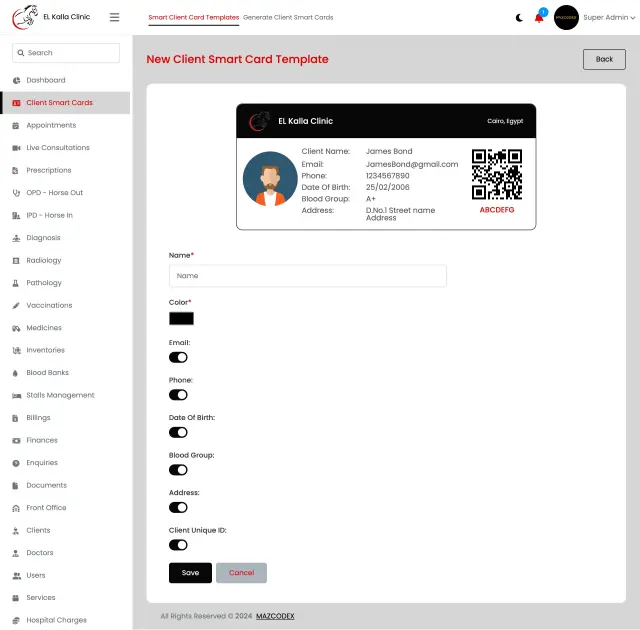Toggle the hamburger sidebar menu icon
Screen dimensions: 640x630
click(115, 17)
